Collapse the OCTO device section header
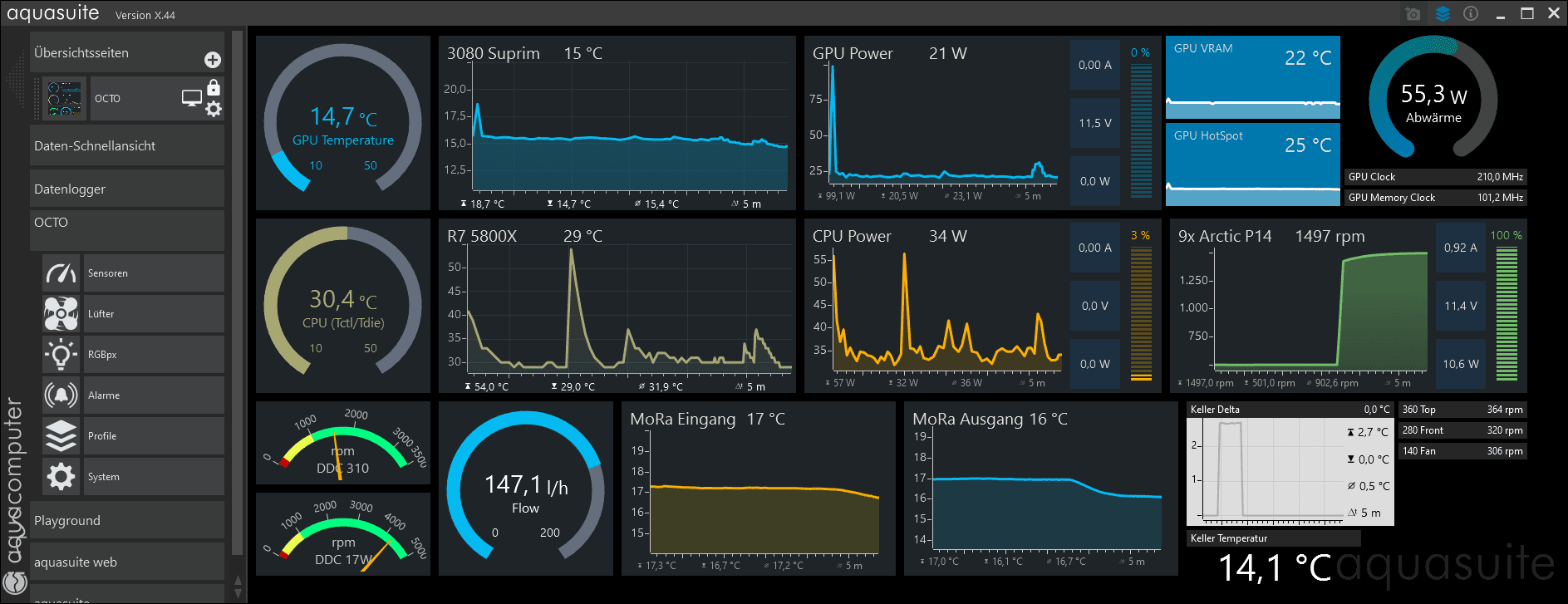The height and width of the screenshot is (604, 1568). (127, 230)
